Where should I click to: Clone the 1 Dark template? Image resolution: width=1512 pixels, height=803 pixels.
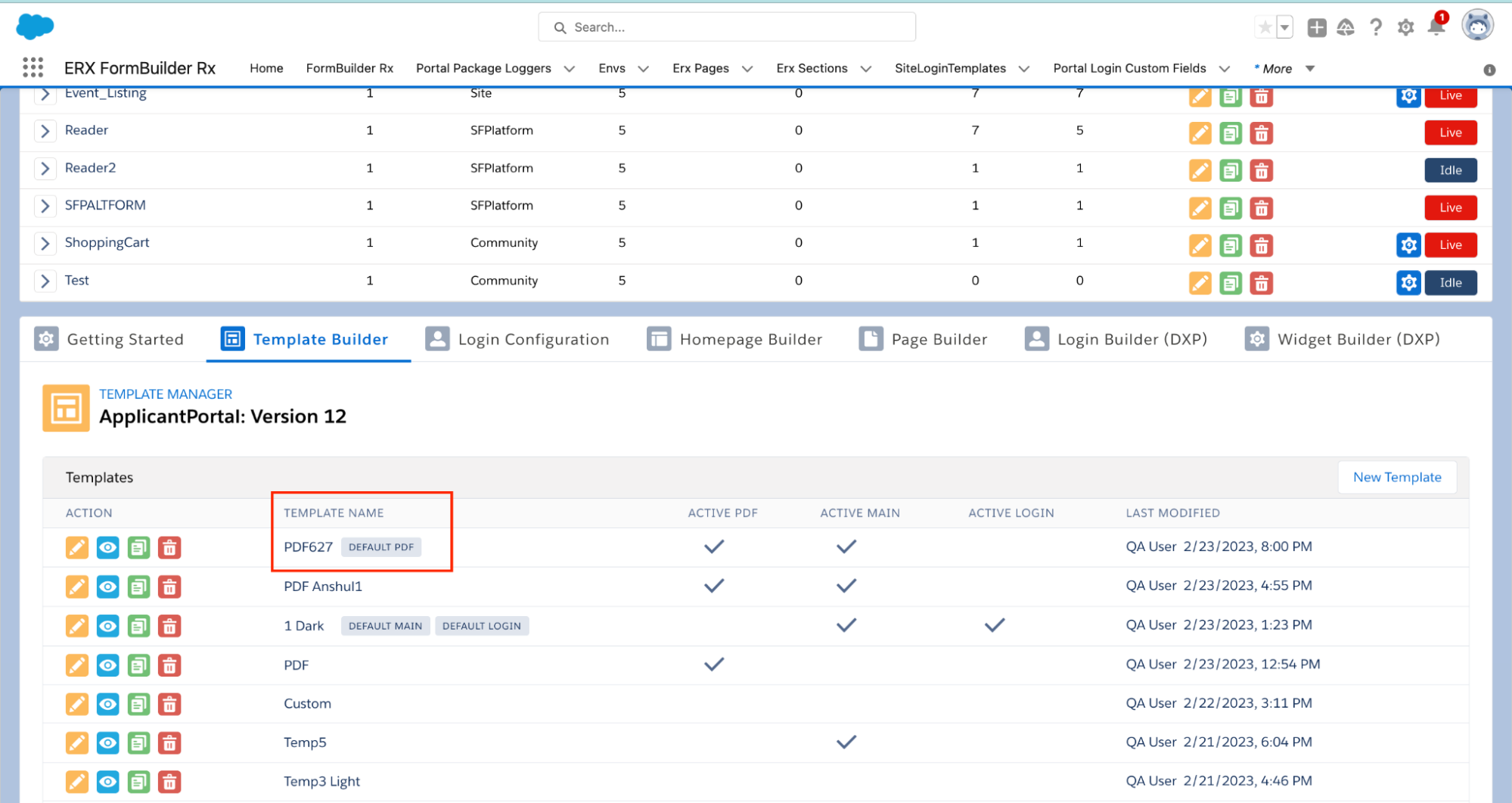[x=138, y=626]
